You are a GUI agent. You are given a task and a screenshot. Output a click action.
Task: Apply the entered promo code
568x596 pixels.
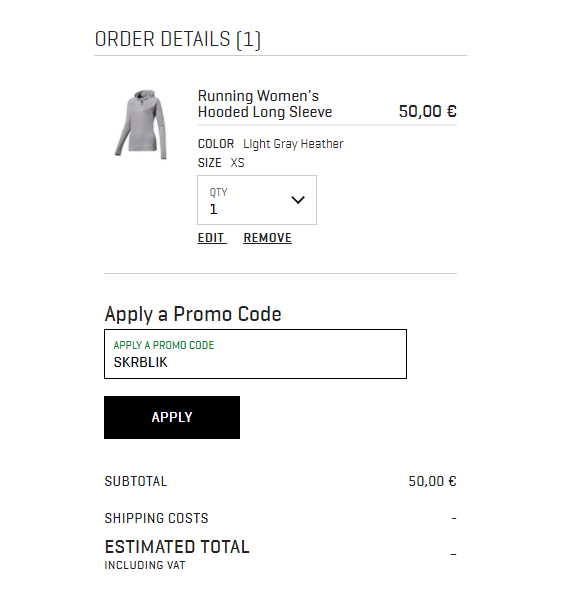tap(172, 417)
